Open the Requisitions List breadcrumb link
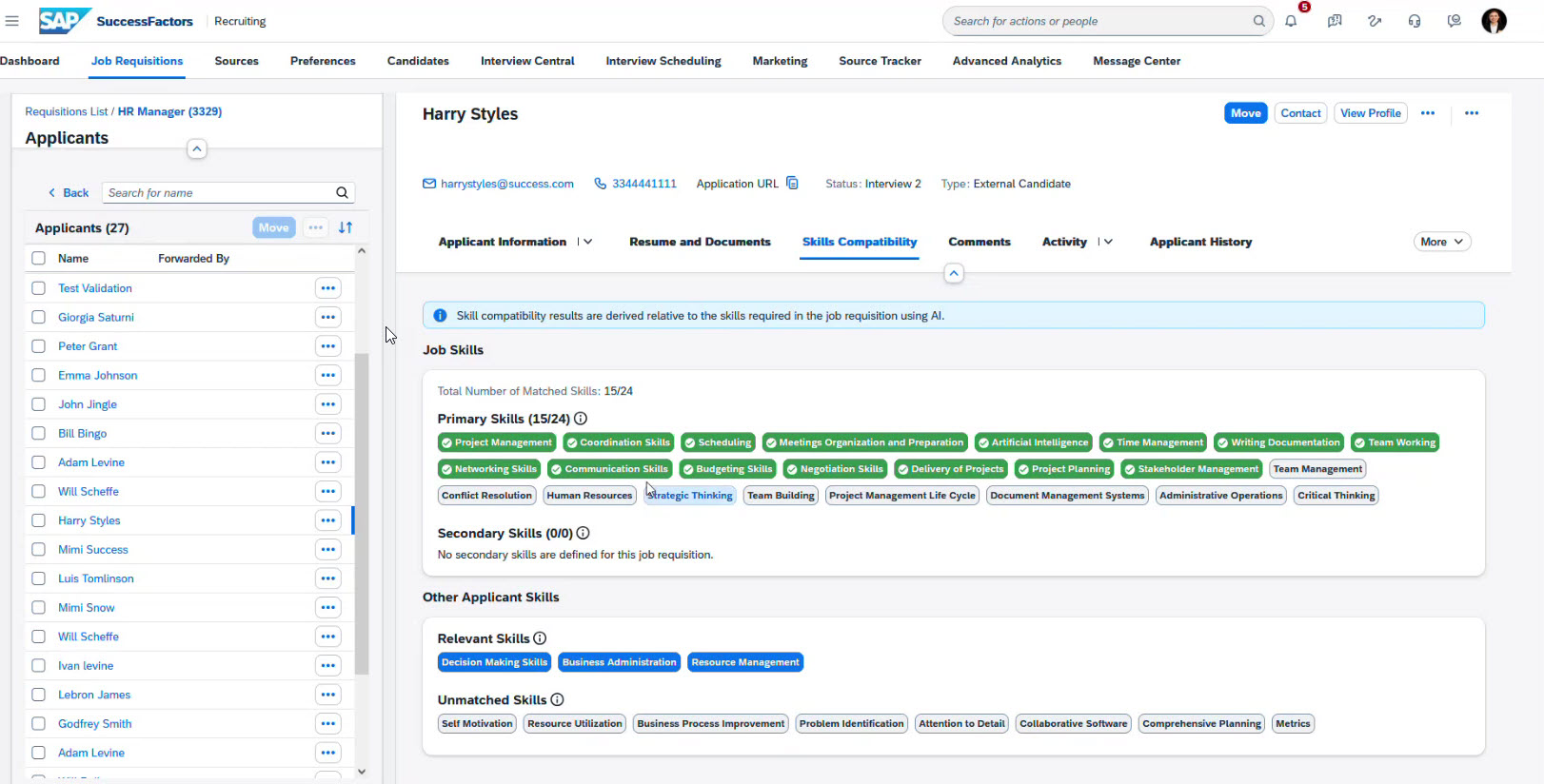 [66, 111]
